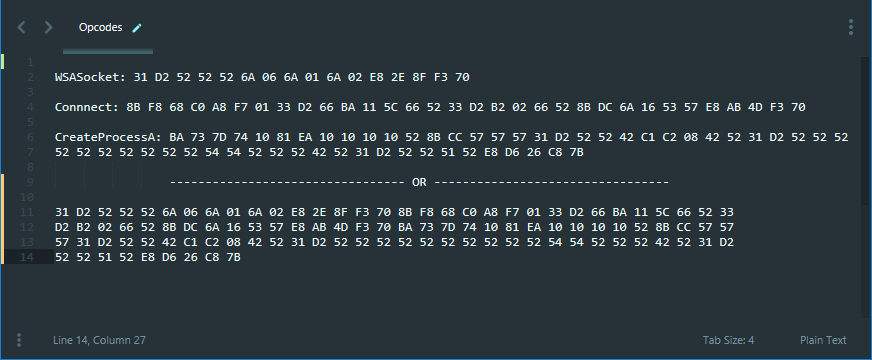Open the Plain Text syntax selector
872x360 pixels.
[823, 340]
